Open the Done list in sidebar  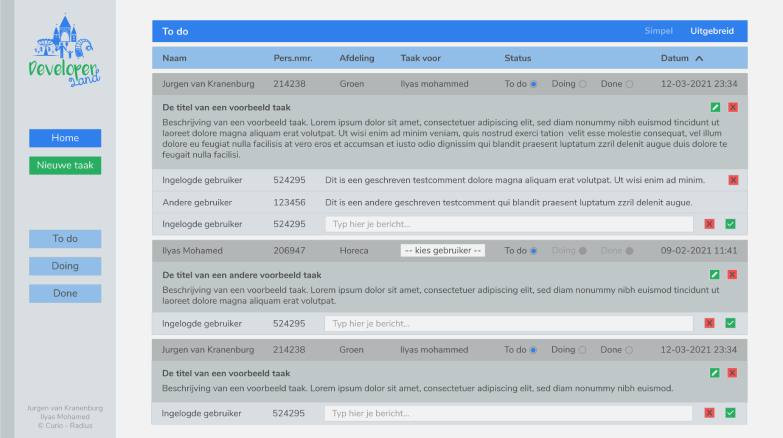(x=65, y=294)
